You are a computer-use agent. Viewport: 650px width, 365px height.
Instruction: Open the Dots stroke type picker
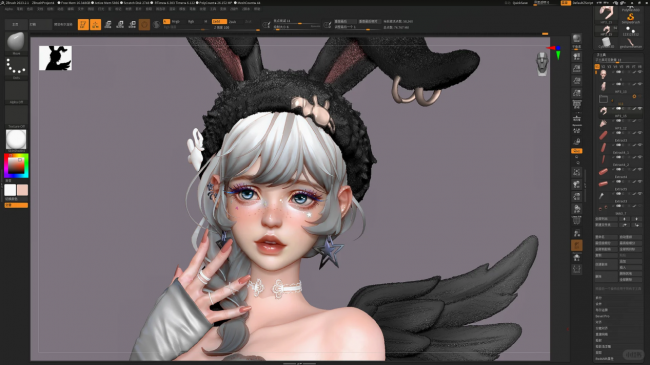(x=16, y=66)
